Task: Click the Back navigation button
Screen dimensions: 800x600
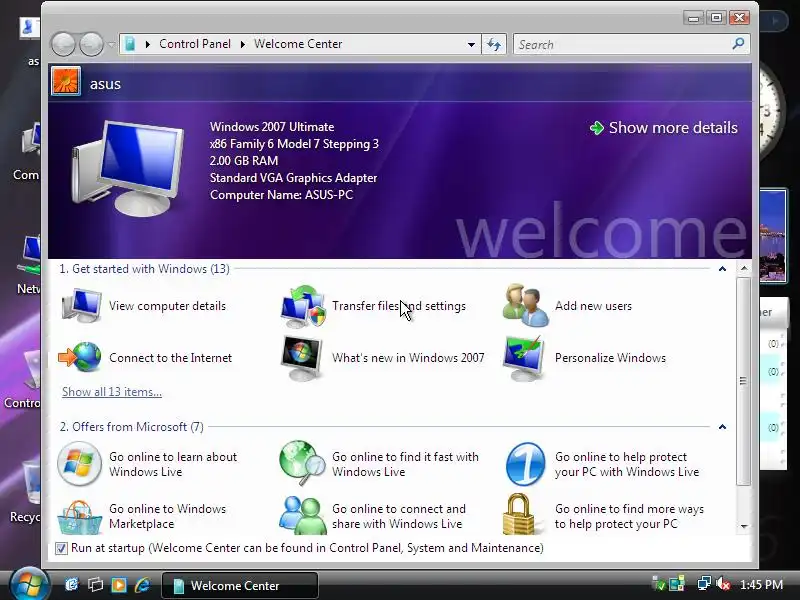Action: tap(63, 44)
